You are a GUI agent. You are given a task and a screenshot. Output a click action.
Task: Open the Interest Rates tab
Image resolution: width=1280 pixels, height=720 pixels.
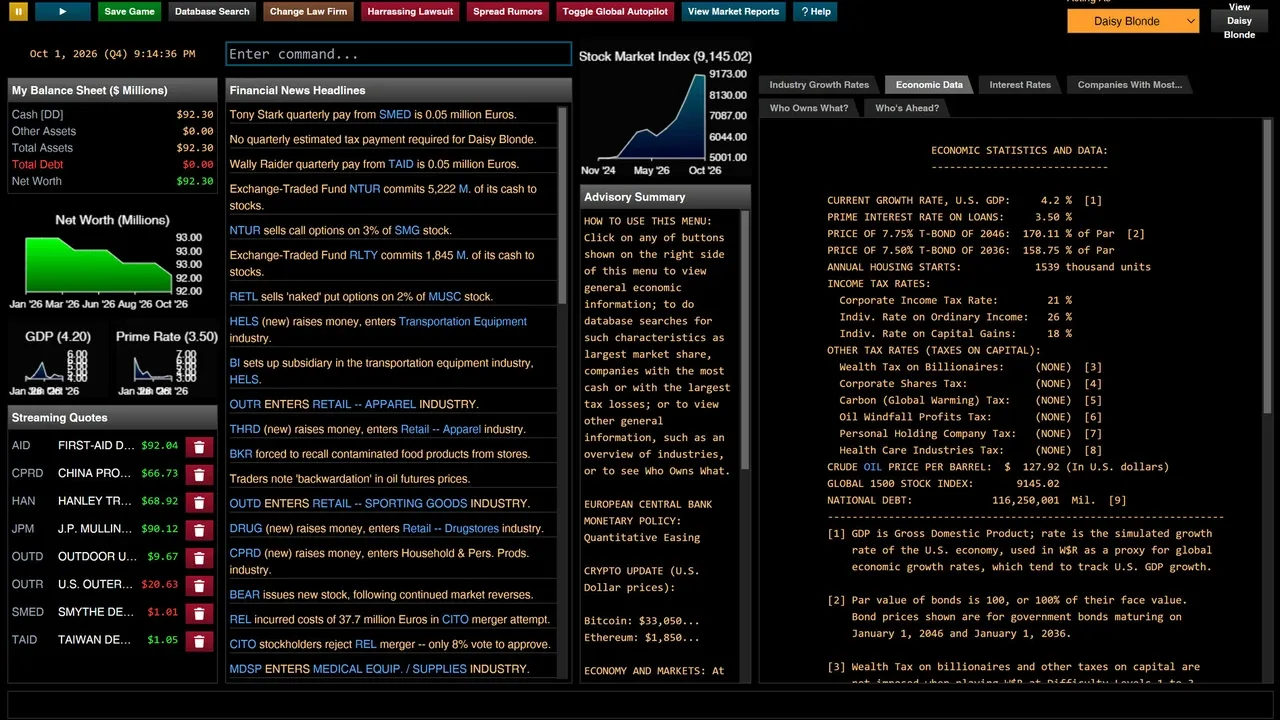coord(1020,85)
